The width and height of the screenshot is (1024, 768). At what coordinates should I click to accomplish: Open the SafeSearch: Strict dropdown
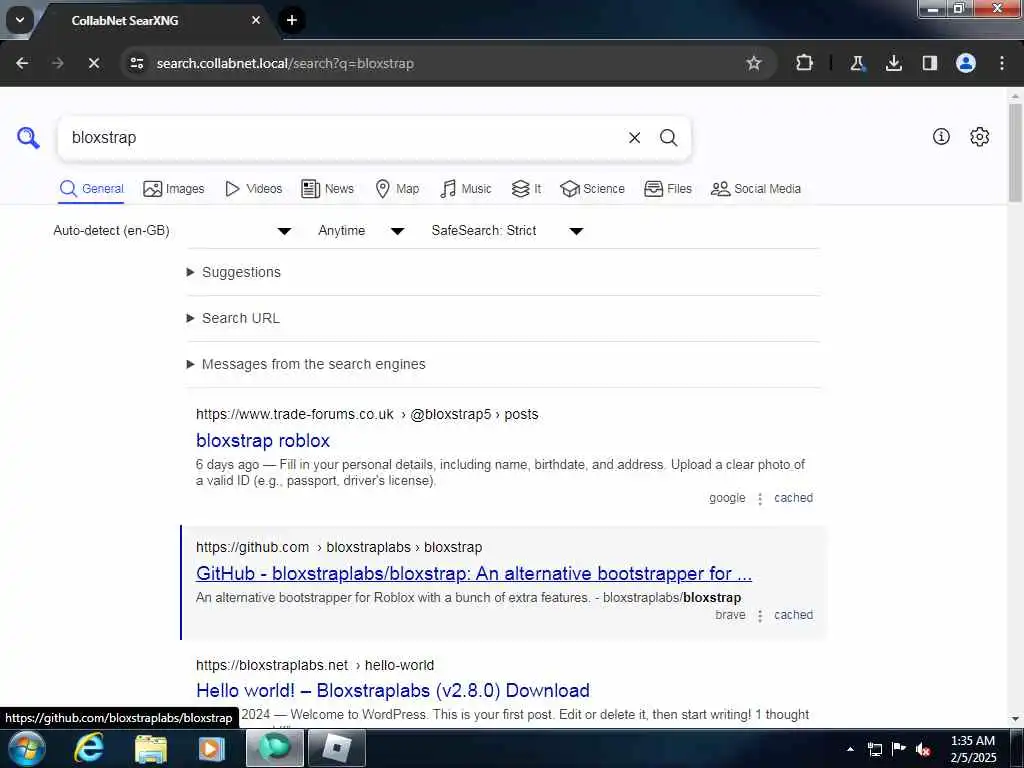coord(507,231)
